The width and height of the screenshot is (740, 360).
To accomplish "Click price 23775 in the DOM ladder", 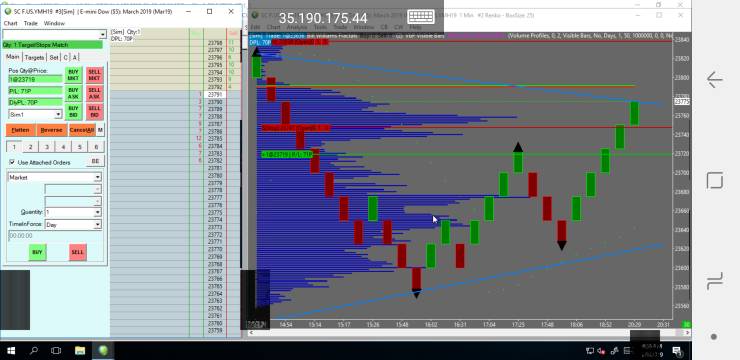I will 215,212.
